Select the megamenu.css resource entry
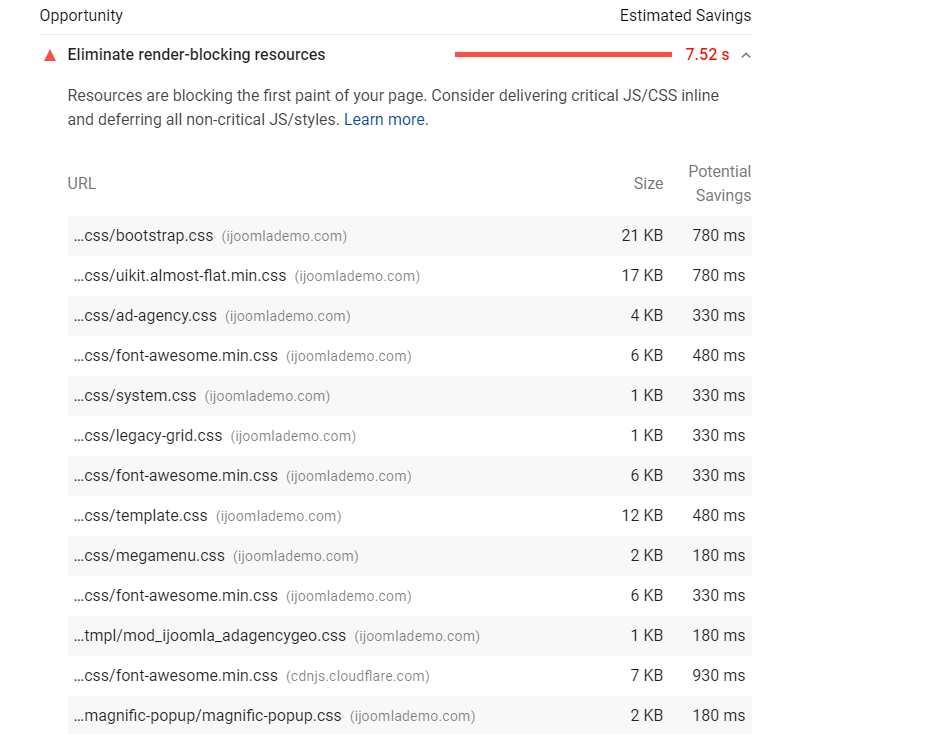The image size is (951, 734). 150,556
